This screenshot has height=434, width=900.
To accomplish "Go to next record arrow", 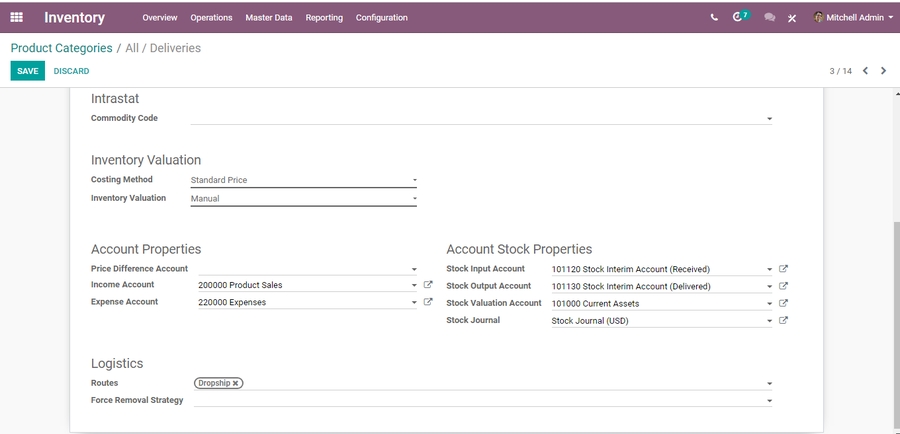I will [x=883, y=71].
